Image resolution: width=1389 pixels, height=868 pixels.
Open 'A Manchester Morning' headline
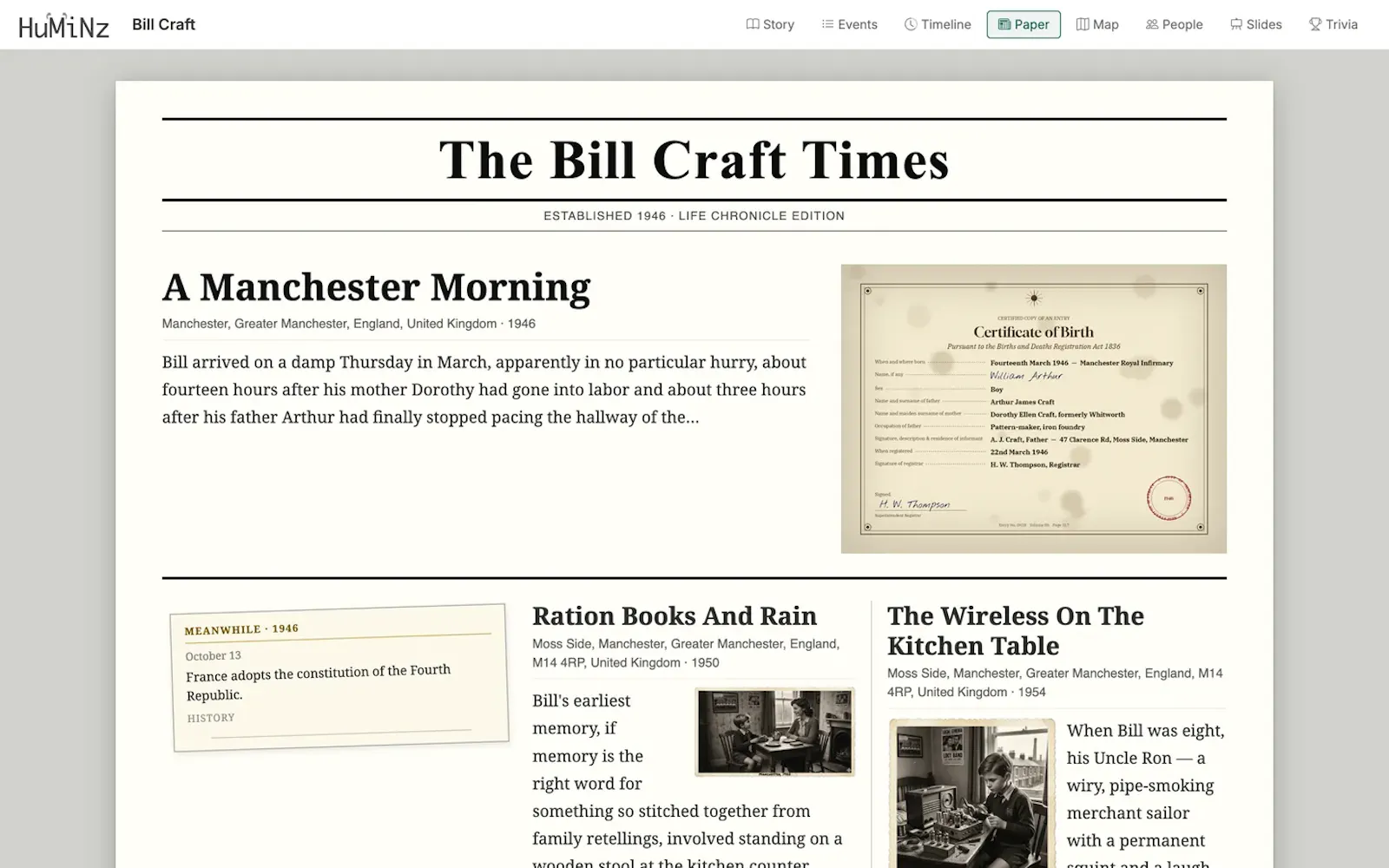tap(376, 287)
